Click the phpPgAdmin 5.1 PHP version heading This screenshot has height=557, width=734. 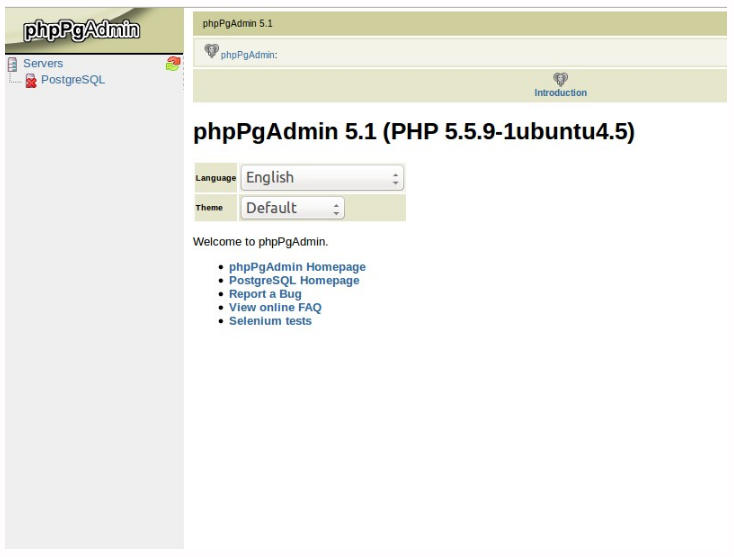pyautogui.click(x=414, y=132)
